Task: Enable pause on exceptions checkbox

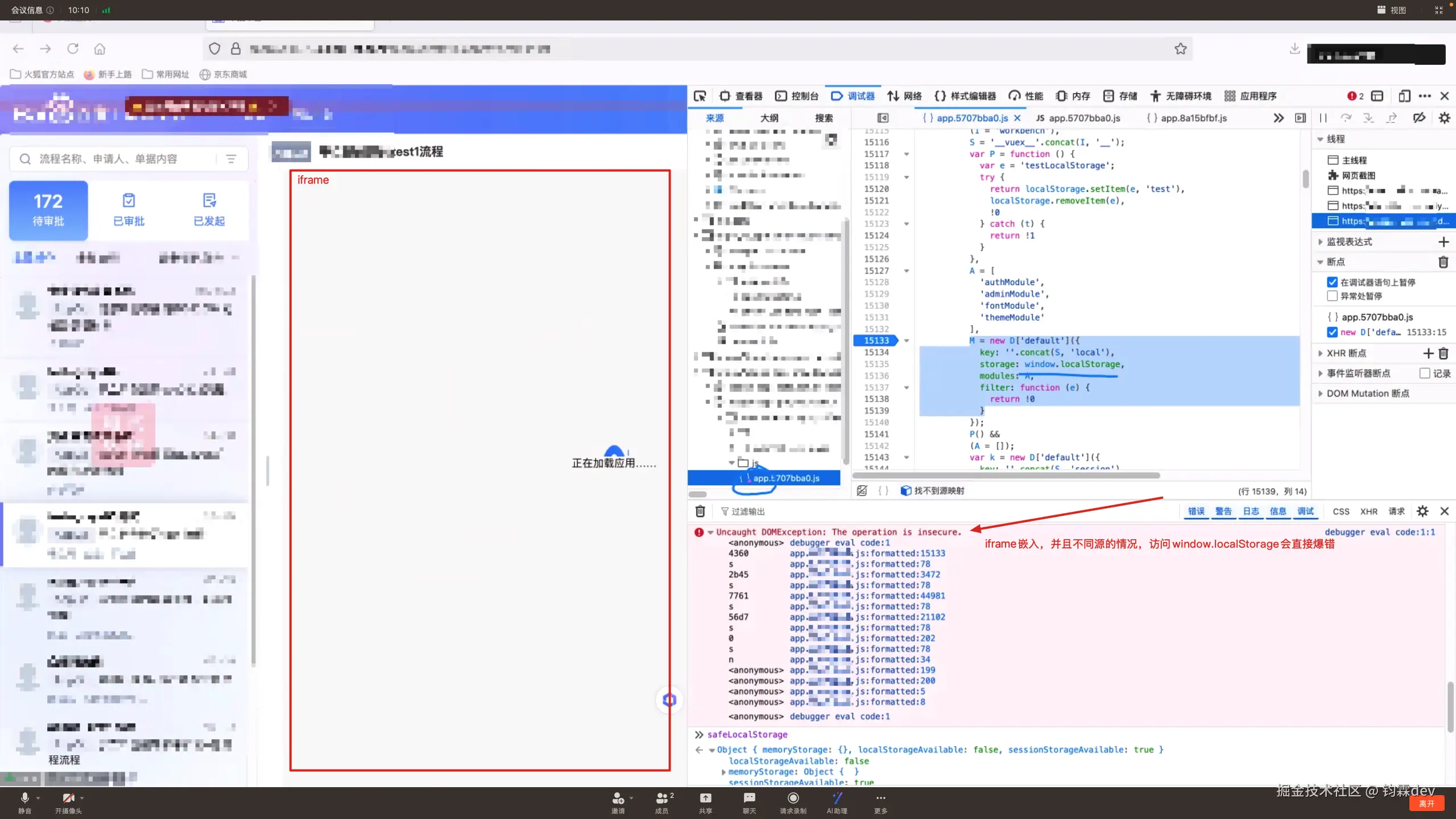Action: (1332, 296)
